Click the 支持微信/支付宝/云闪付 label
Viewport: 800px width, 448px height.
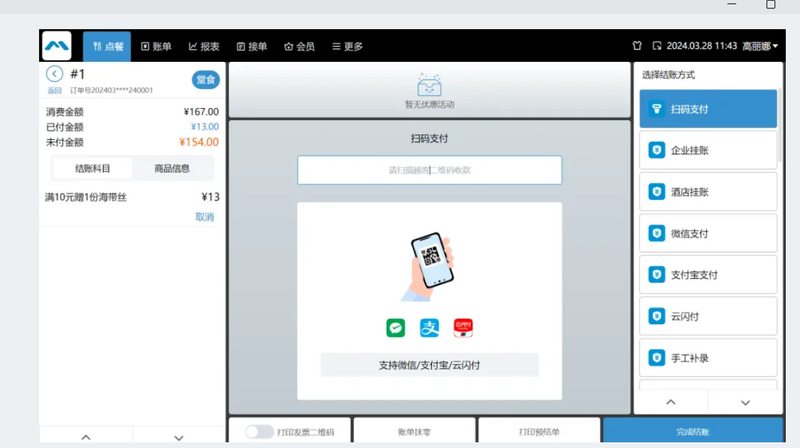click(430, 365)
